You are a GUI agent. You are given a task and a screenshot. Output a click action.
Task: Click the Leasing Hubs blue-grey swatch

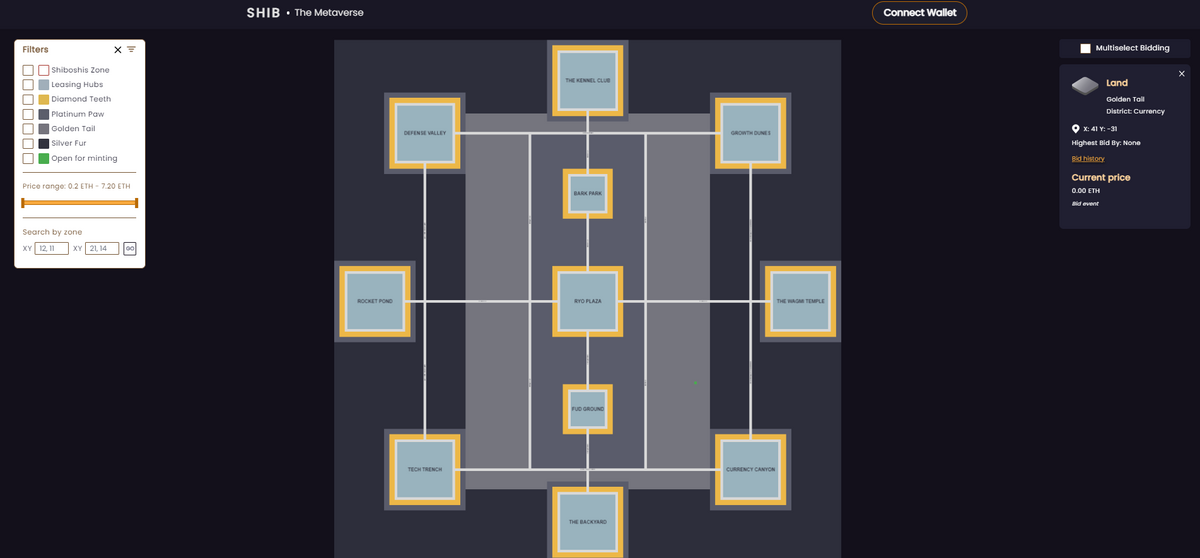(x=43, y=85)
